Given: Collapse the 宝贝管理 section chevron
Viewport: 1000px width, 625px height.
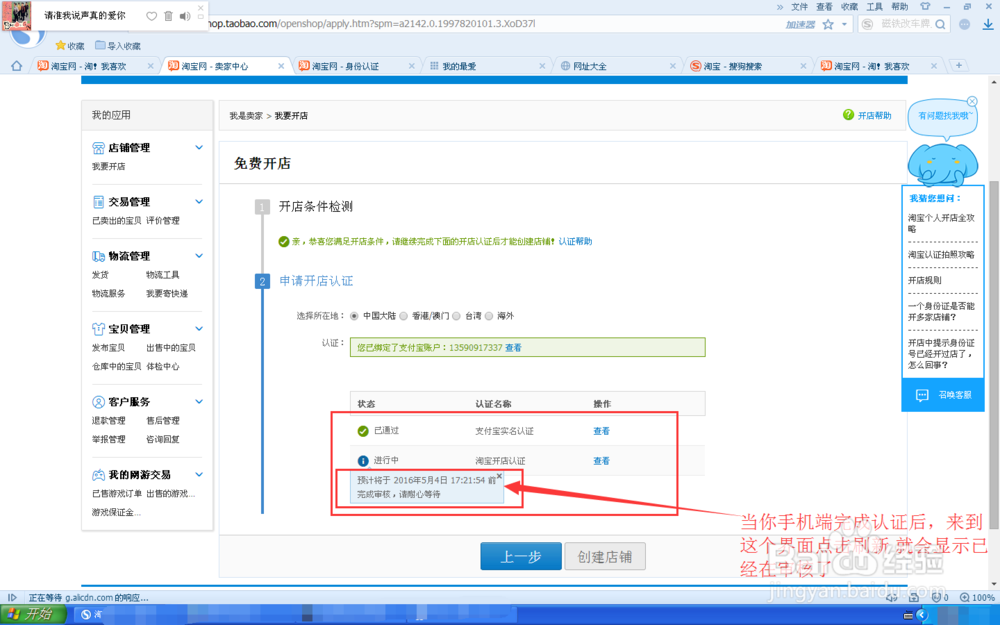Looking at the screenshot, I should point(198,328).
